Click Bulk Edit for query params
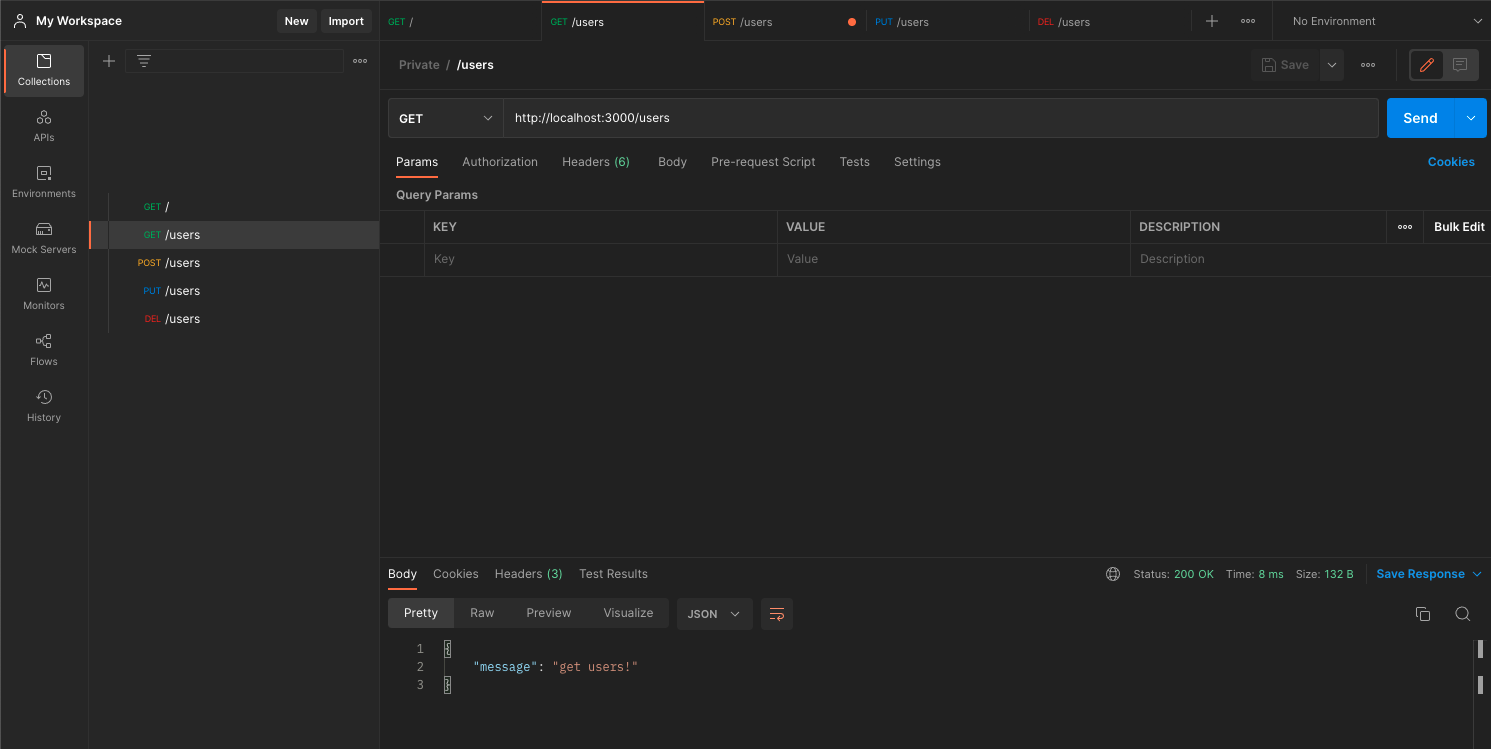This screenshot has height=749, width=1491. tap(1459, 227)
